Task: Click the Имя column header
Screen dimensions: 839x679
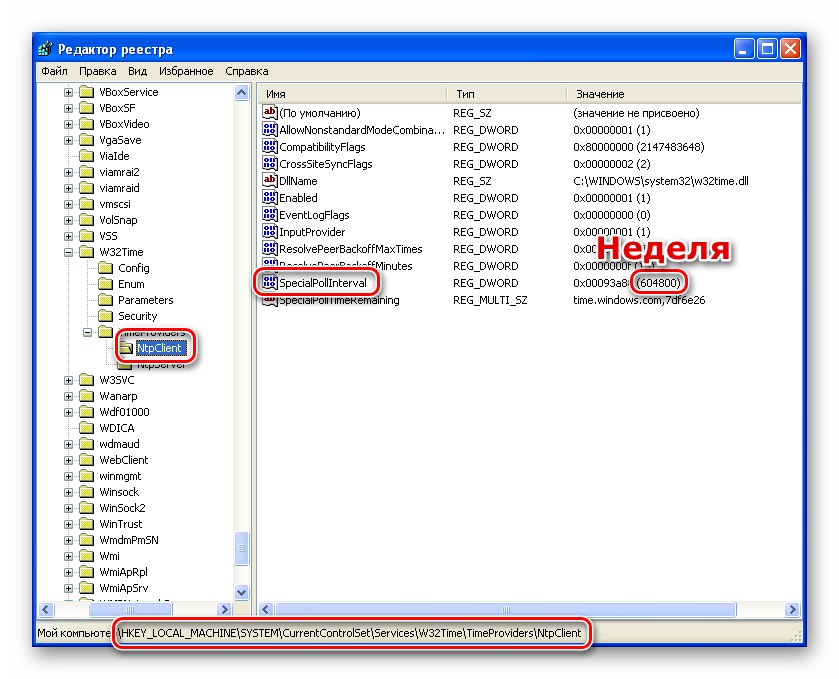Action: [x=353, y=94]
